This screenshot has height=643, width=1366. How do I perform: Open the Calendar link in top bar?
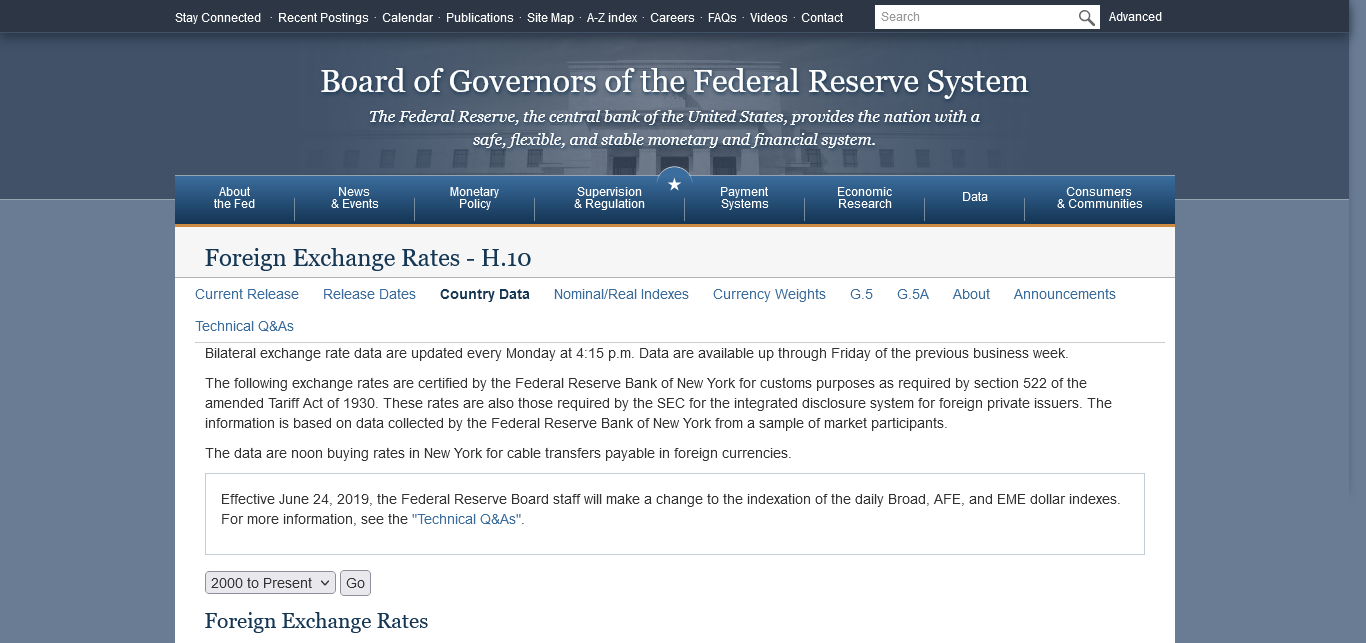(407, 18)
